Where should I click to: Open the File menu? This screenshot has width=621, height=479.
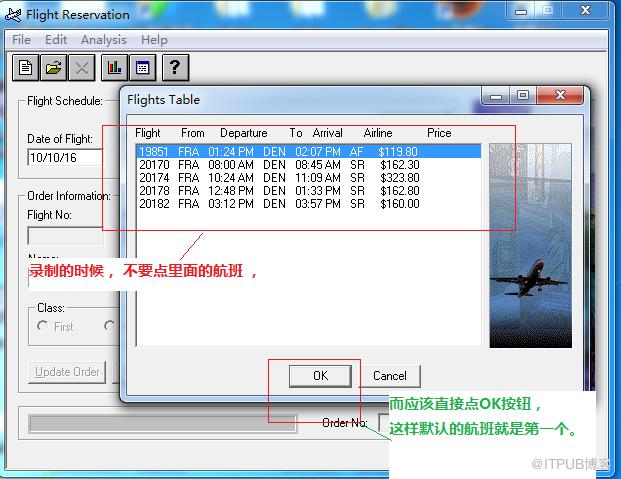pos(21,40)
